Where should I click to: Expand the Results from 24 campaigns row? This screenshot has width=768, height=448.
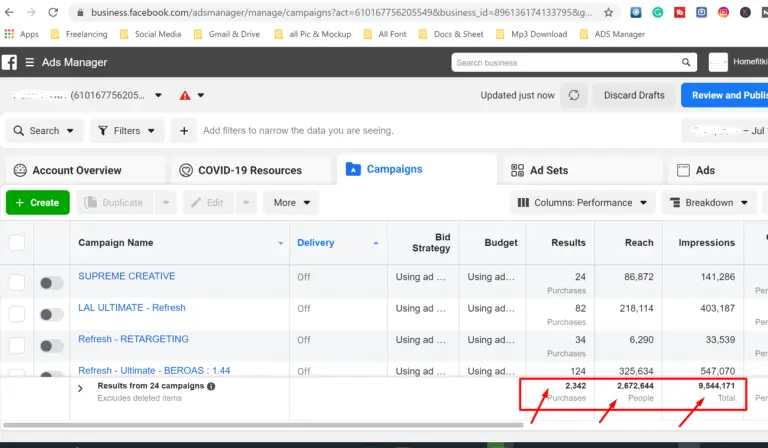[80, 389]
